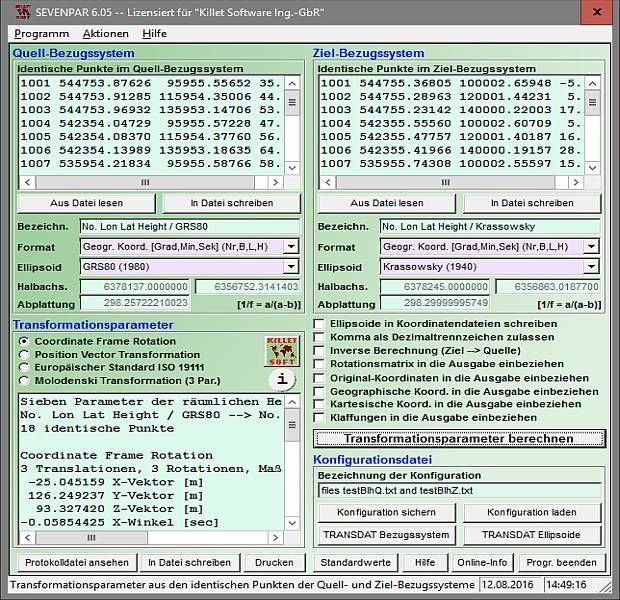Reset with Standardwerte button
This screenshot has height=600, width=620.
356,563
